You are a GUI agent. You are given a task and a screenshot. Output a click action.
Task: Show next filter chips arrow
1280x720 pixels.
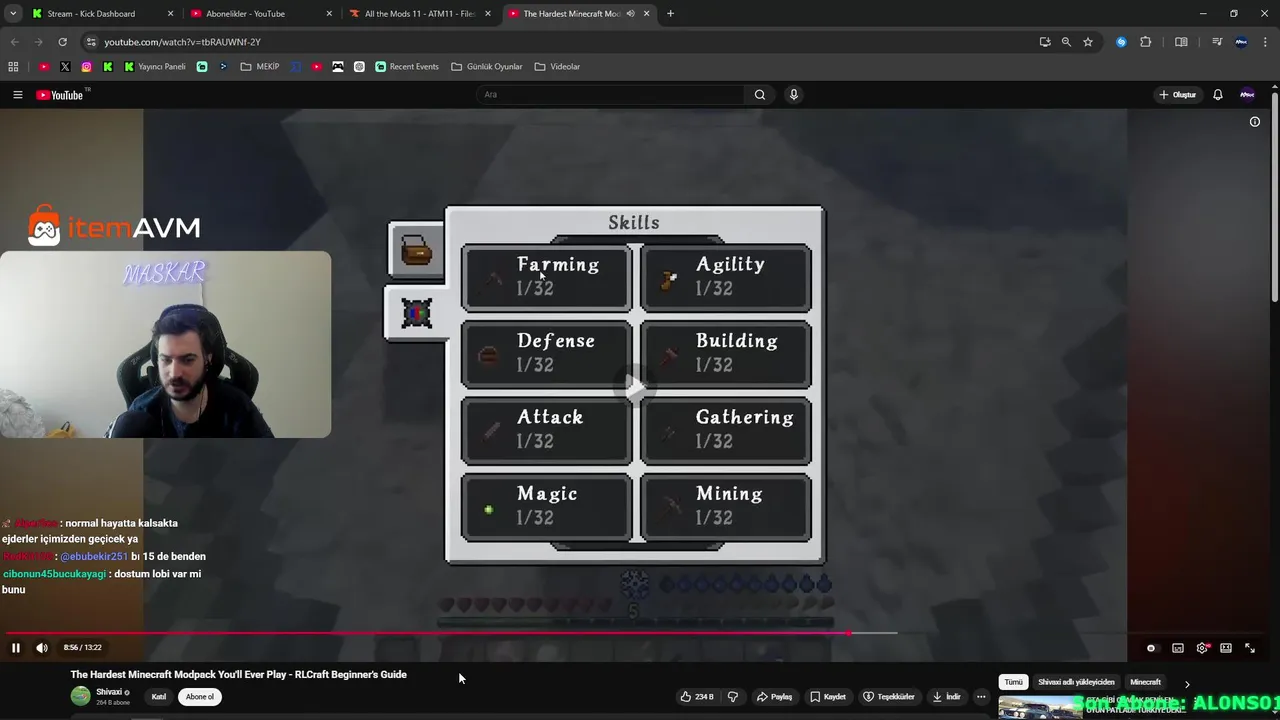pyautogui.click(x=1187, y=684)
